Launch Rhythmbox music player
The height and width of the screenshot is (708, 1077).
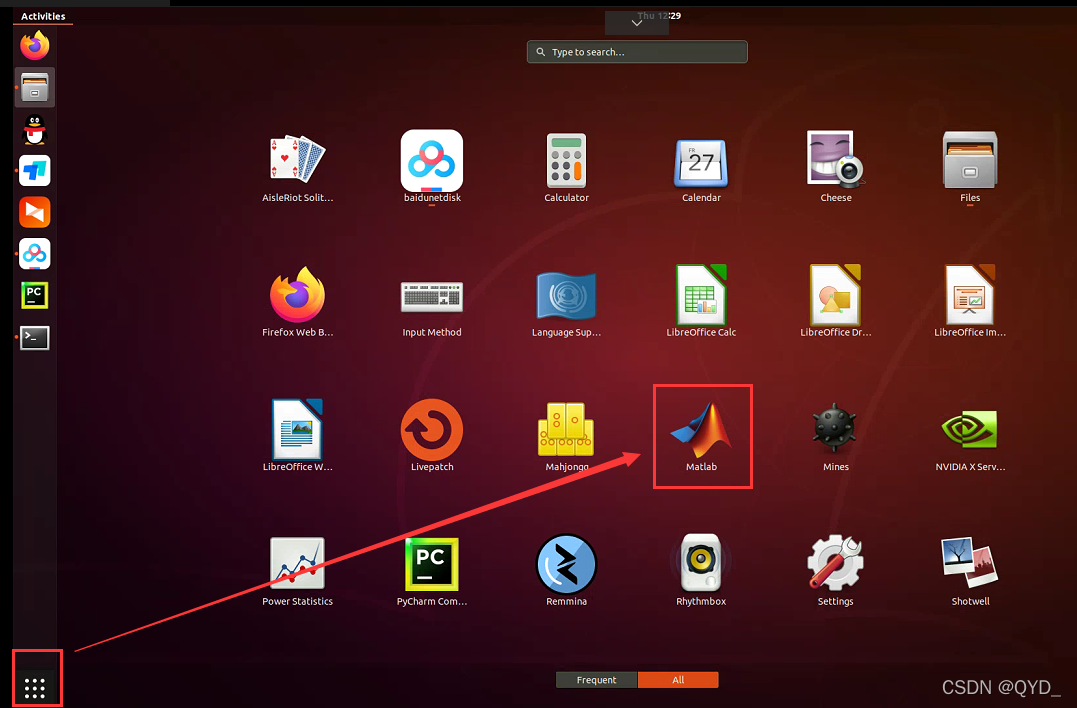pyautogui.click(x=701, y=563)
